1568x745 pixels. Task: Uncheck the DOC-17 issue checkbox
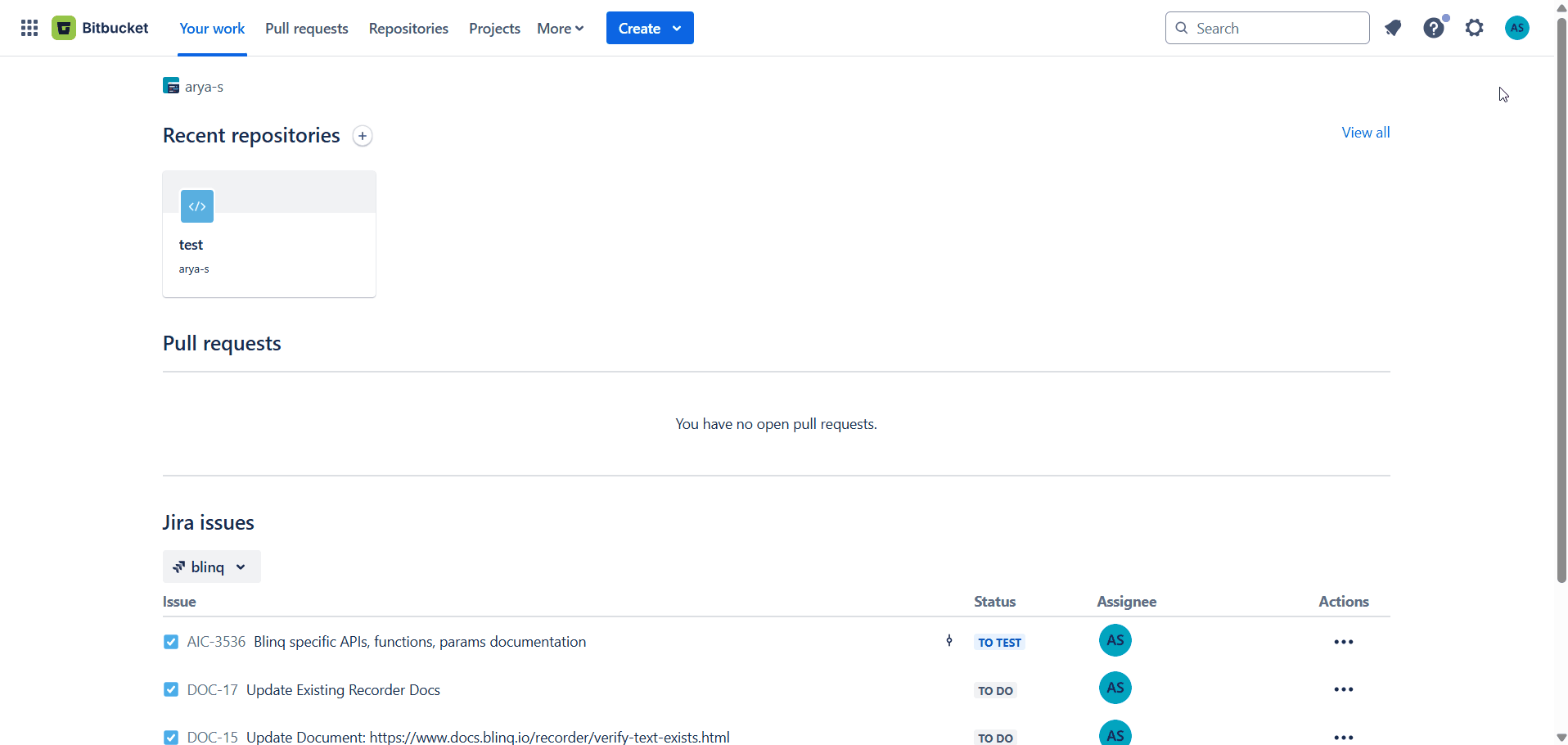[170, 689]
